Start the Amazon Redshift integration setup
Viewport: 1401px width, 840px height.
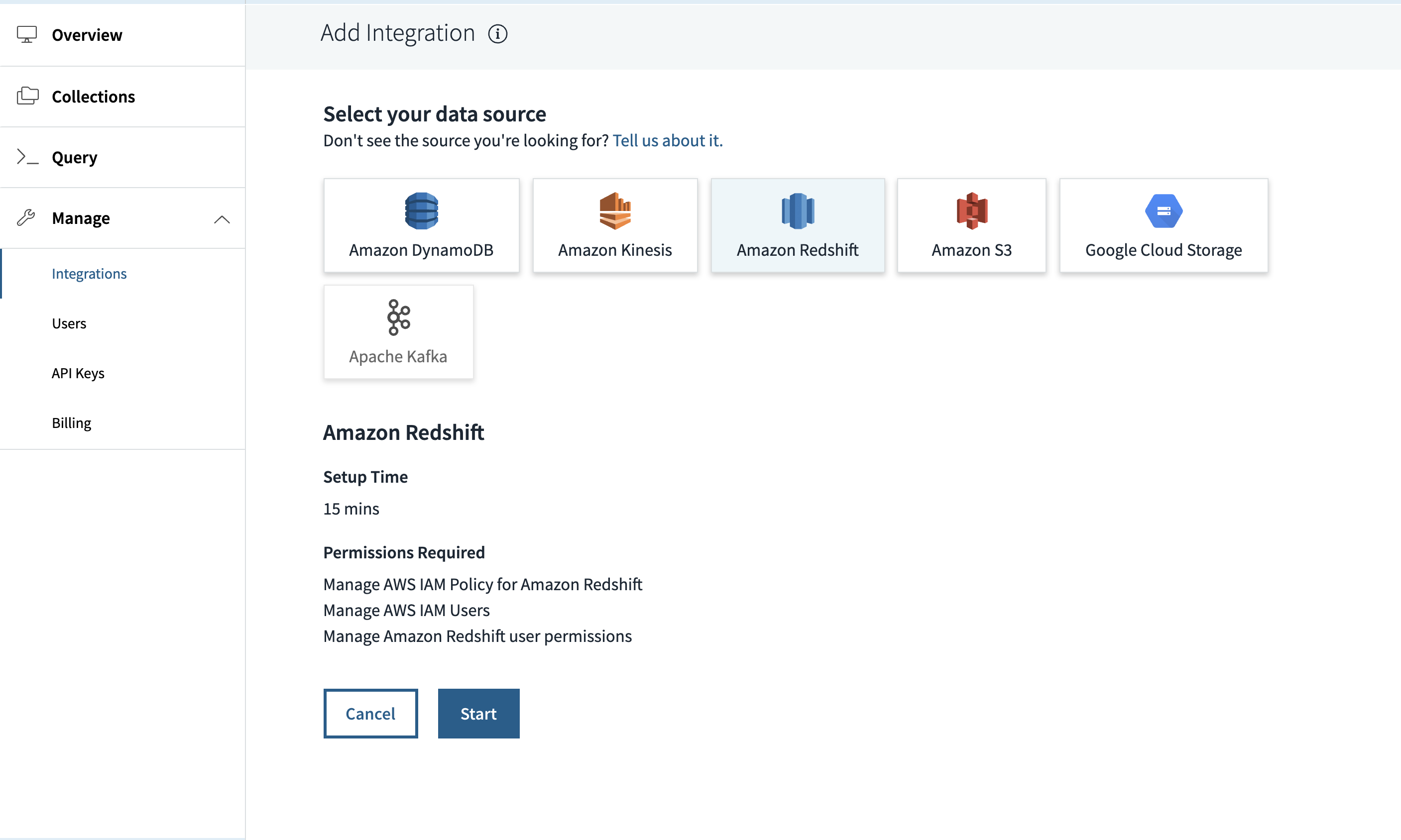[478, 713]
